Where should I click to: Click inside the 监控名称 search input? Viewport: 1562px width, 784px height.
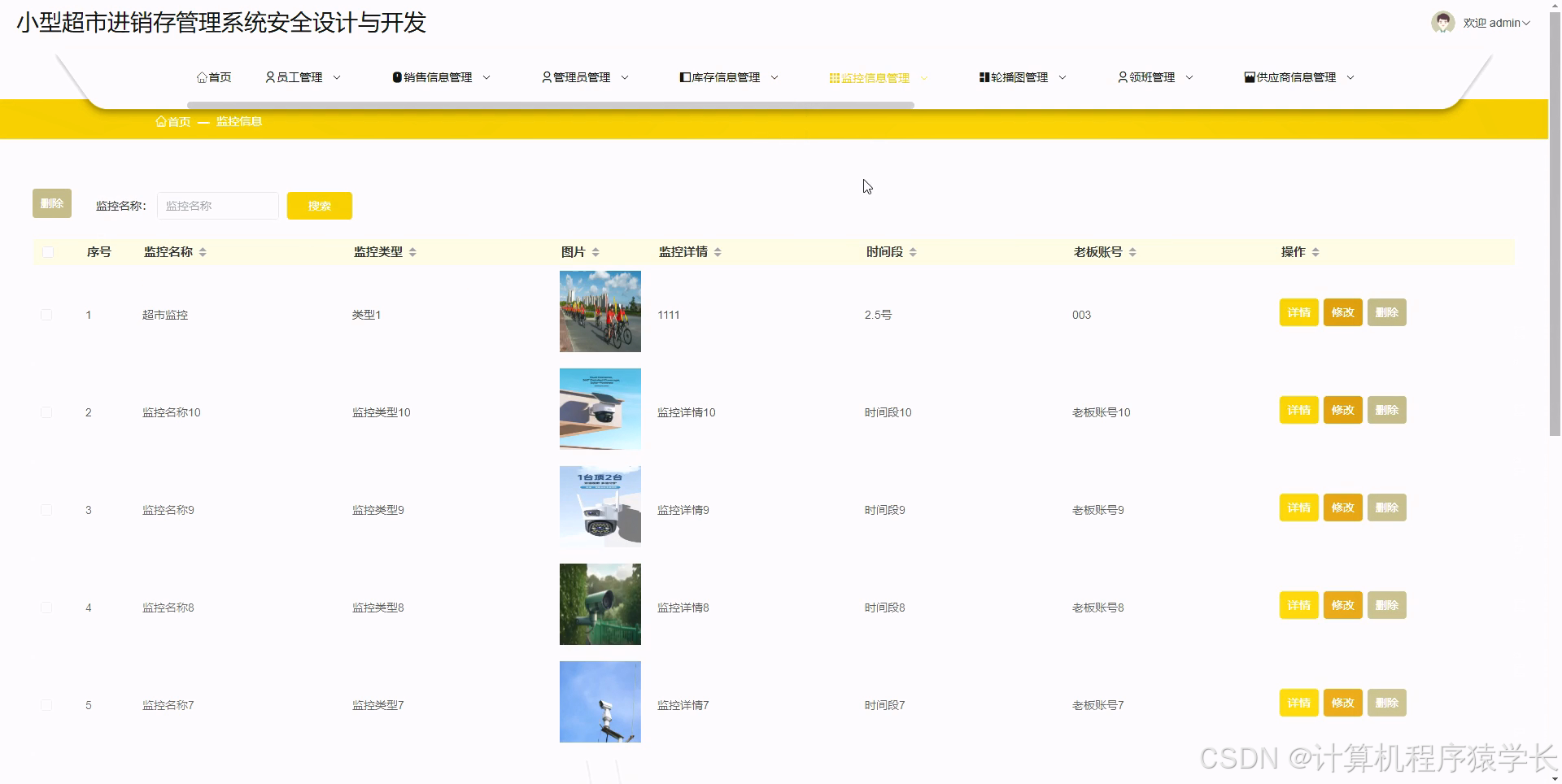click(x=217, y=206)
